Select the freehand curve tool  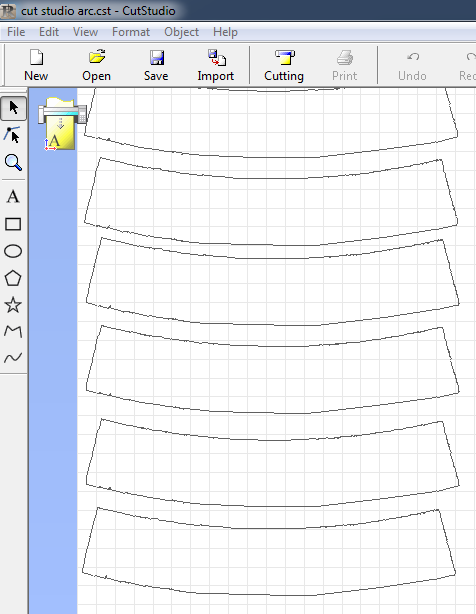tap(13, 357)
